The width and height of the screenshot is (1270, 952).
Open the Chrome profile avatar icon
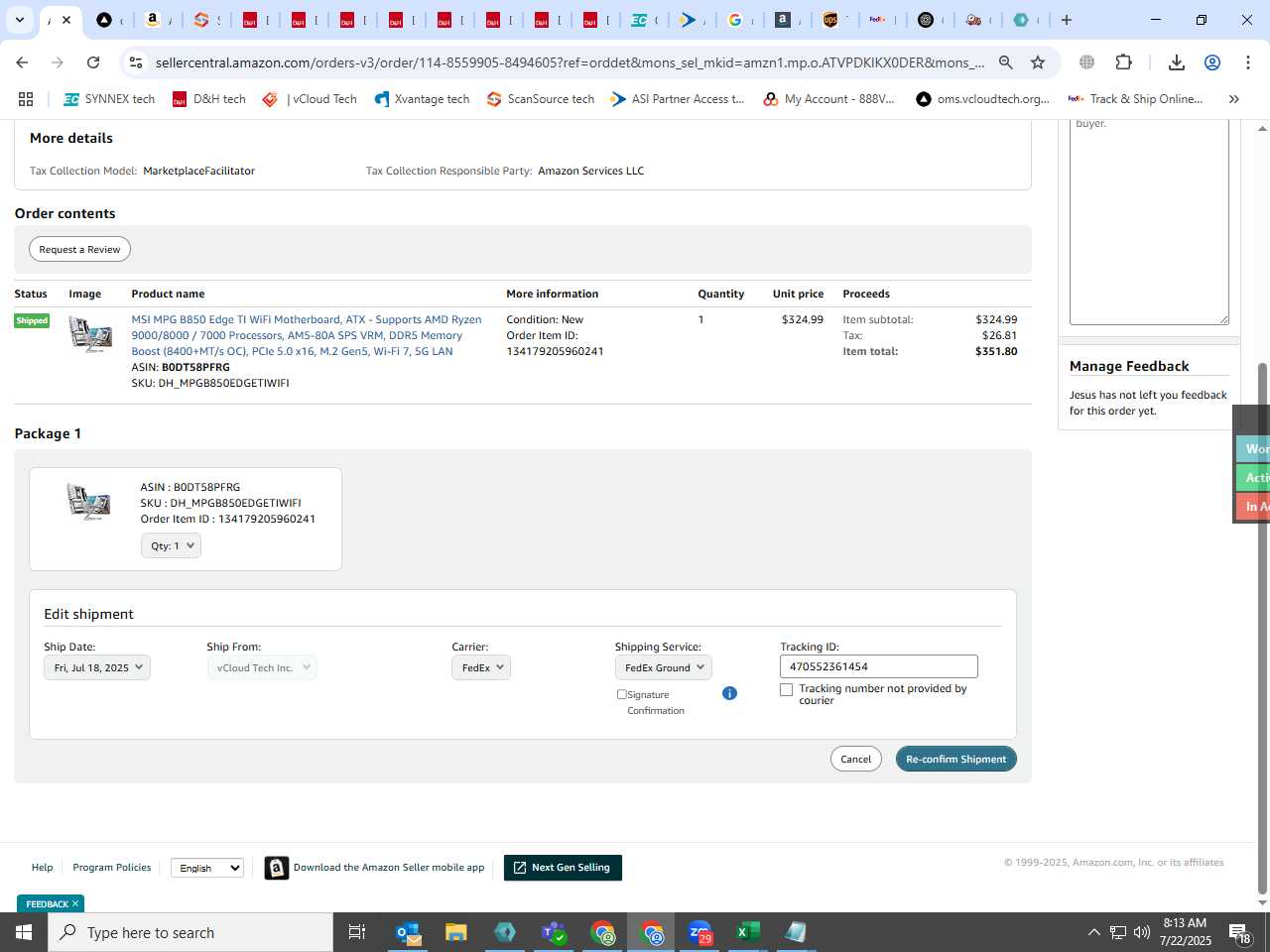click(1212, 62)
